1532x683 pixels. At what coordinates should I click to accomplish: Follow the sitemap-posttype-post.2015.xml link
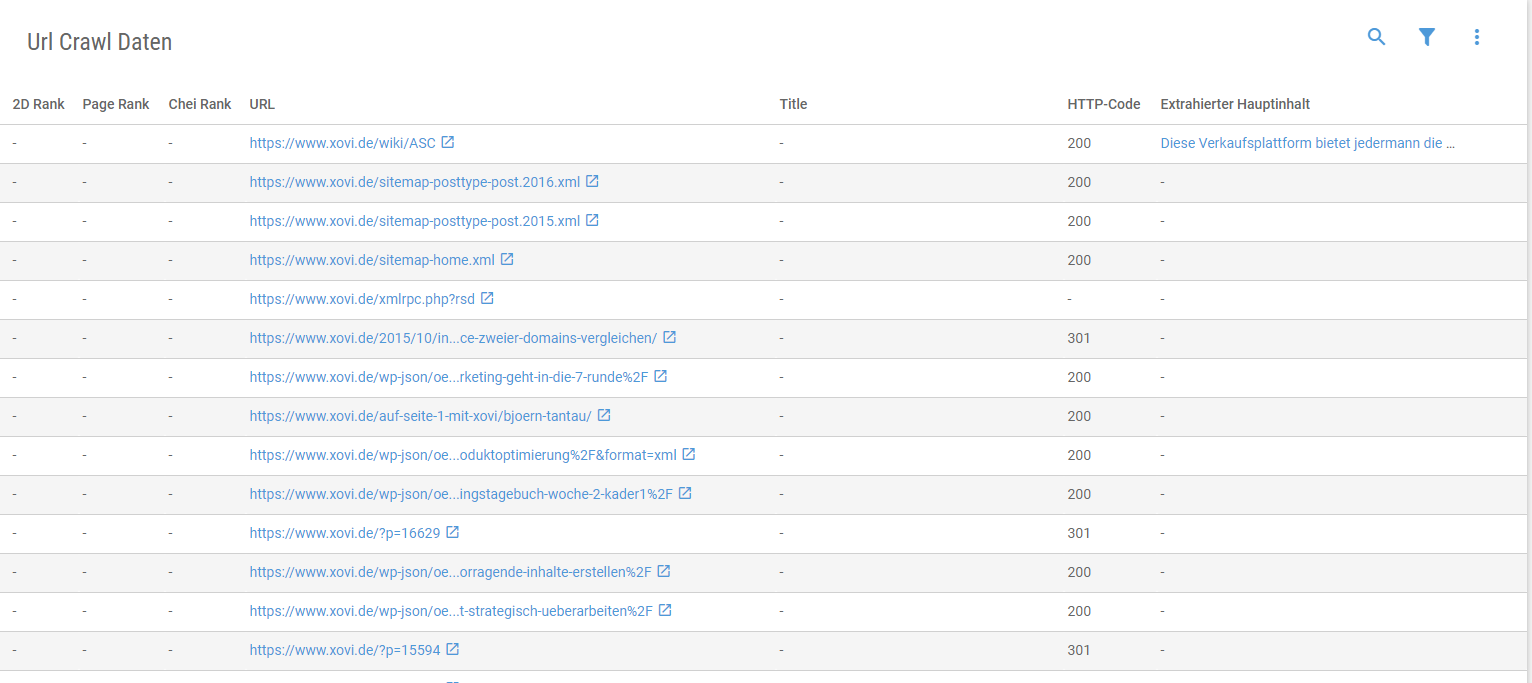click(x=415, y=221)
